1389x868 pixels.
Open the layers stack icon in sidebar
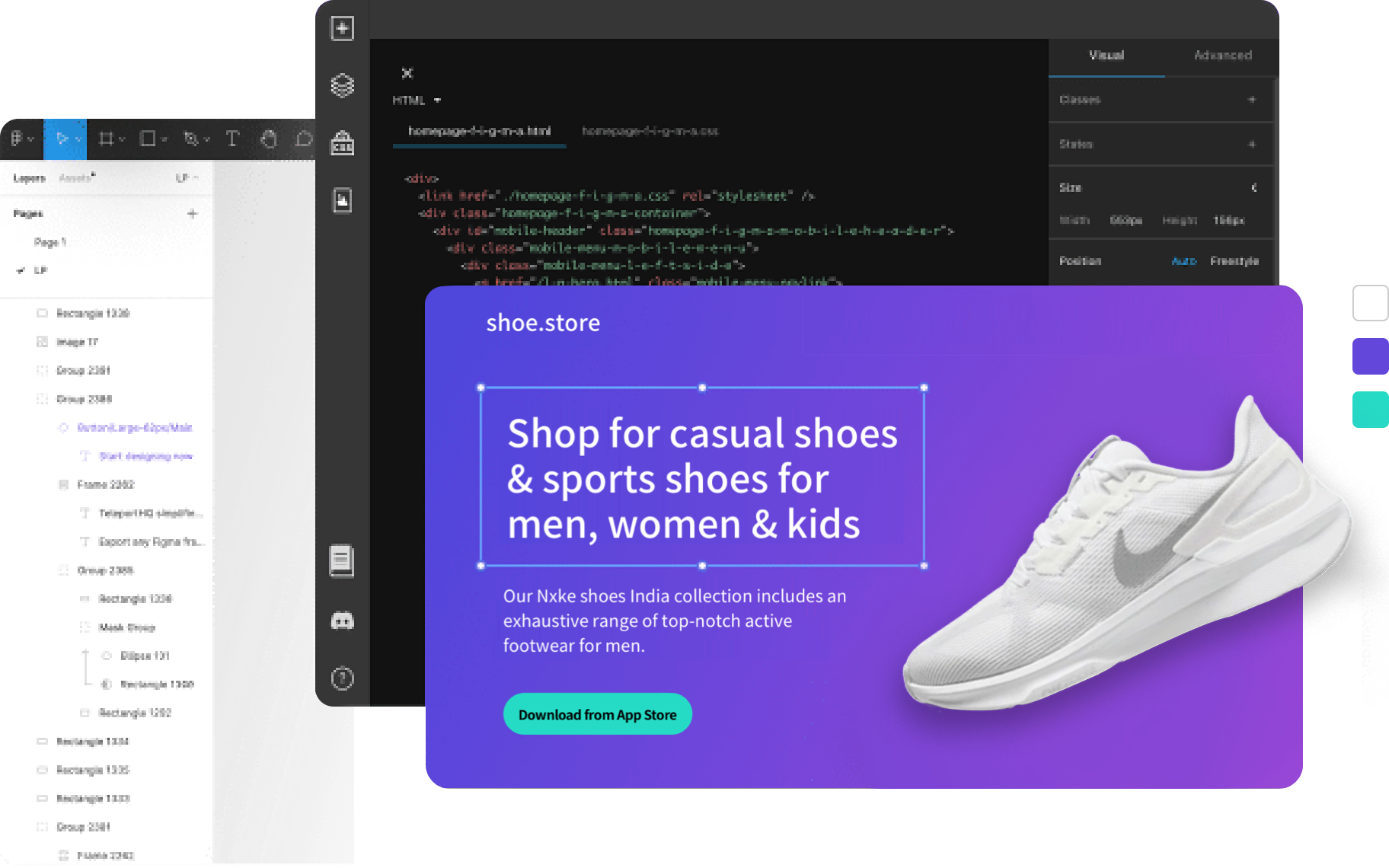coord(342,85)
